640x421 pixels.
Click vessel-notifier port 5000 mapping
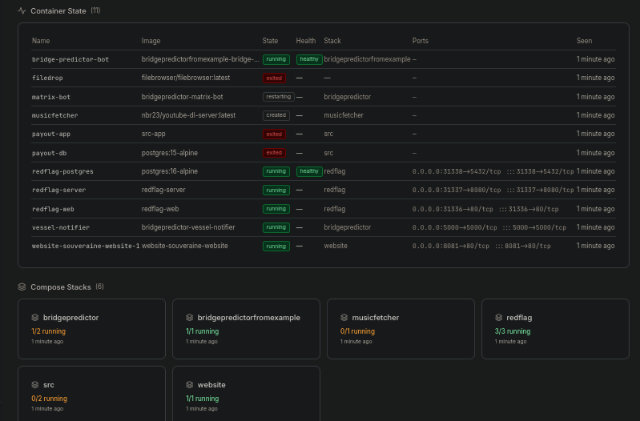(x=489, y=227)
